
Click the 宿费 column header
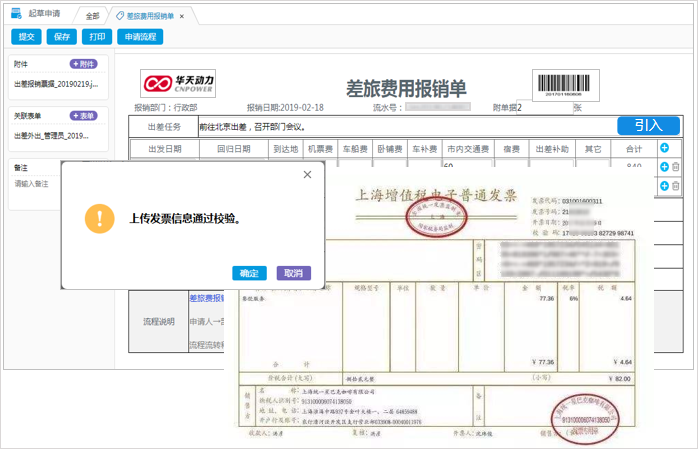tap(511, 149)
